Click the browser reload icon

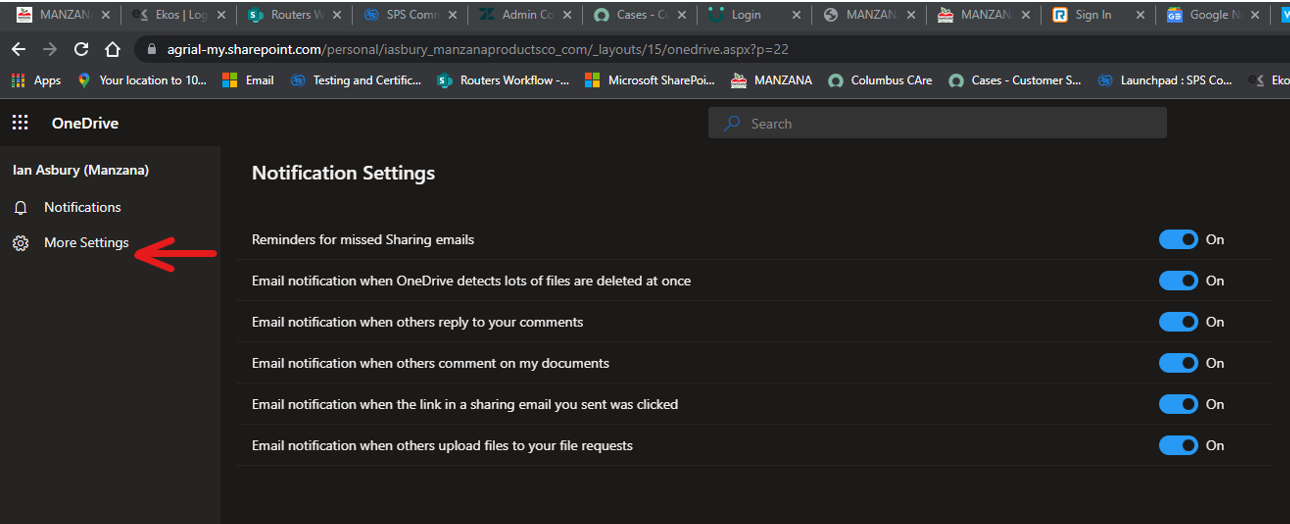(82, 49)
